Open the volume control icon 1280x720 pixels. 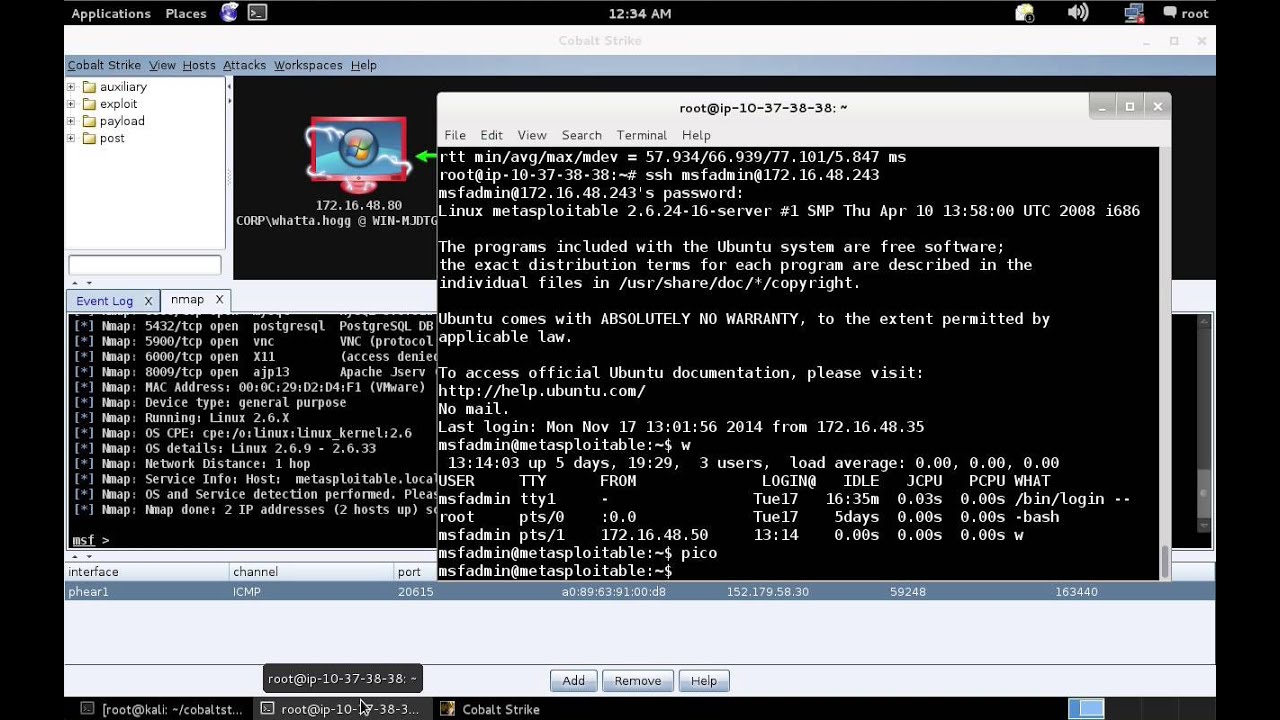tap(1077, 13)
